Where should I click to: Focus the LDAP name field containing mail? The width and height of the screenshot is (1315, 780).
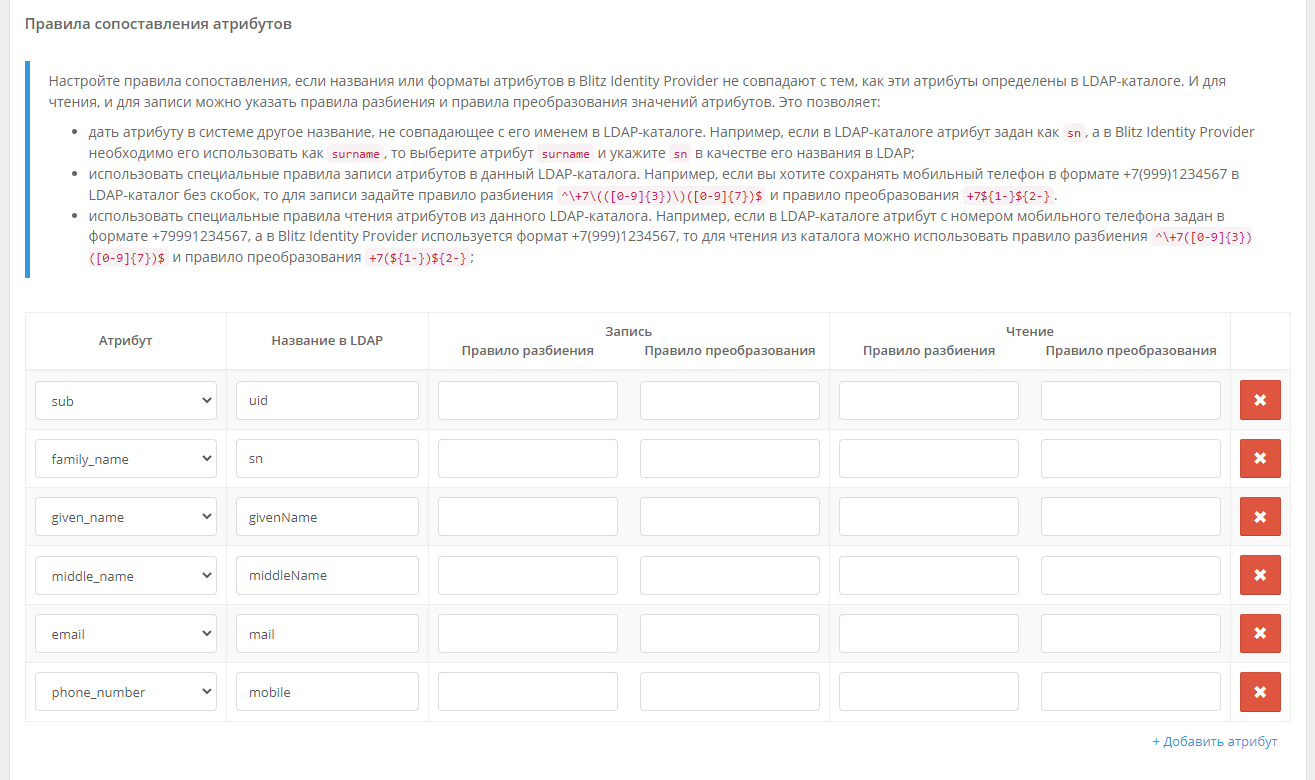(x=327, y=633)
